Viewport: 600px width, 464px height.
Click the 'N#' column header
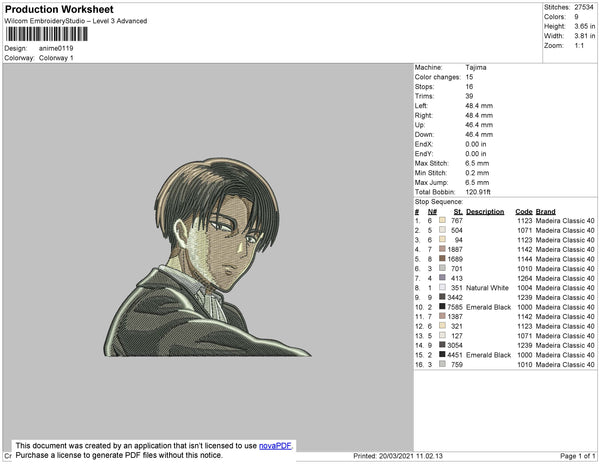pos(432,212)
